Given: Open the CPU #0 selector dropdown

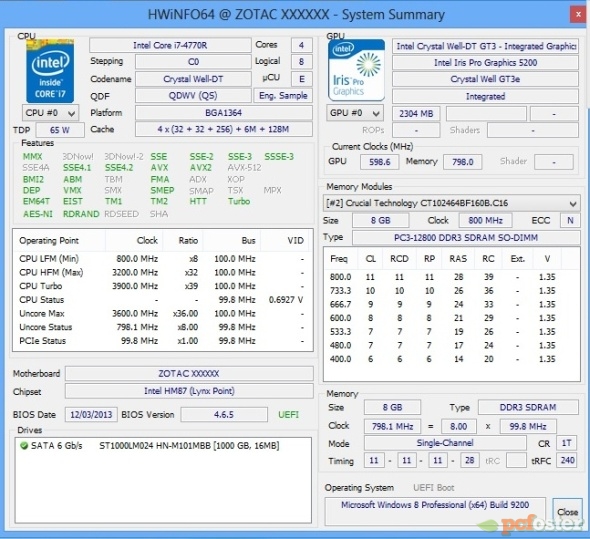Looking at the screenshot, I should tap(50, 113).
